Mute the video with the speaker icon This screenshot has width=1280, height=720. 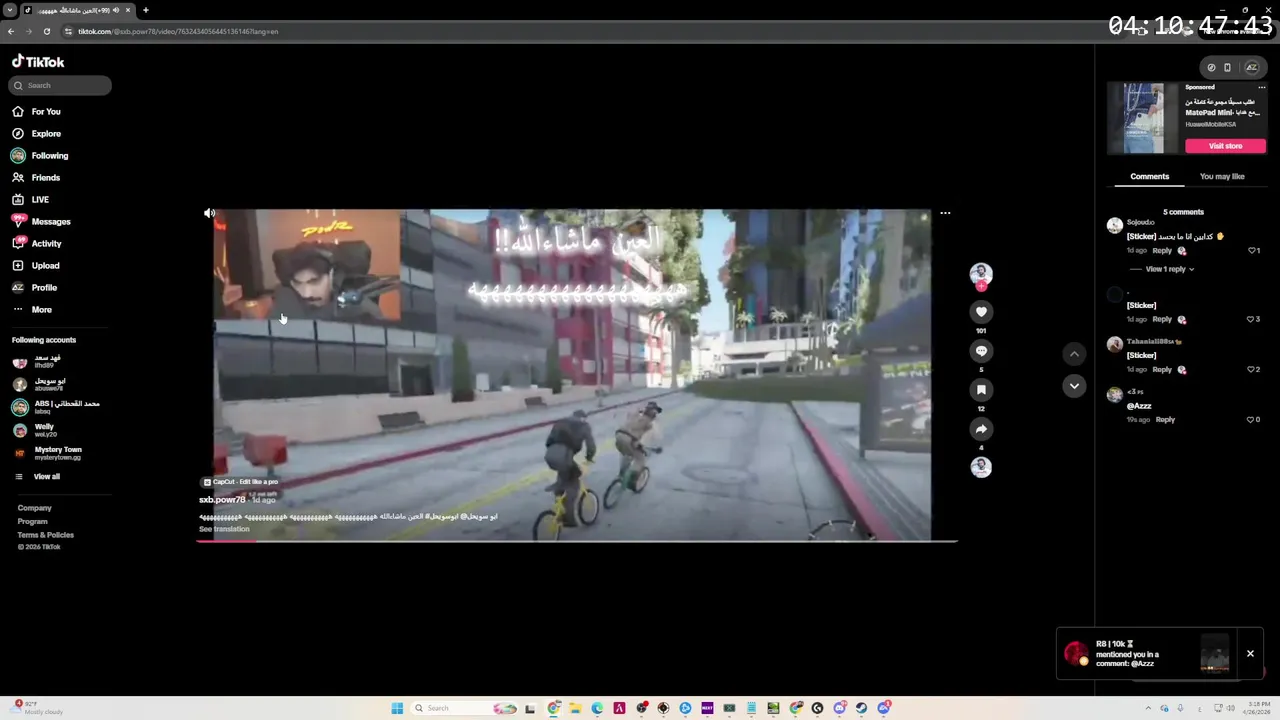tap(209, 213)
